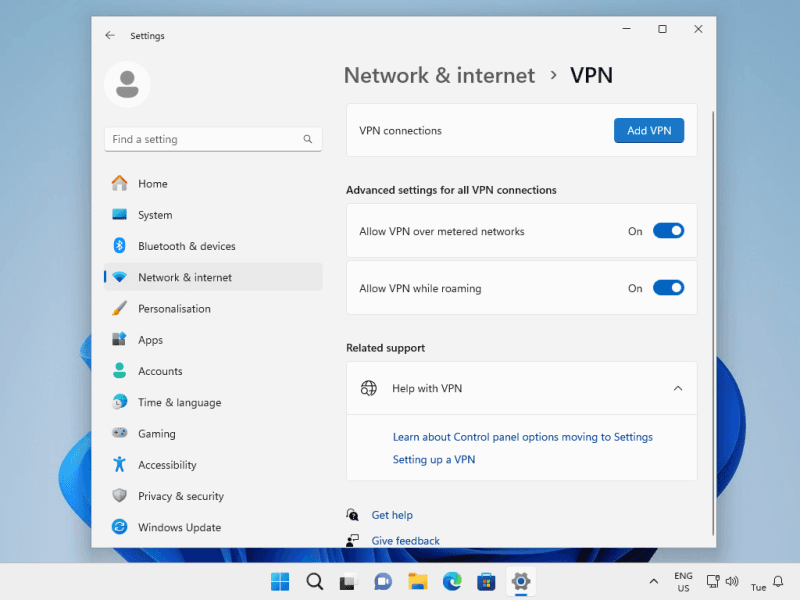Image resolution: width=800 pixels, height=600 pixels.
Task: Select the Accessibility icon in sidebar
Action: (119, 464)
